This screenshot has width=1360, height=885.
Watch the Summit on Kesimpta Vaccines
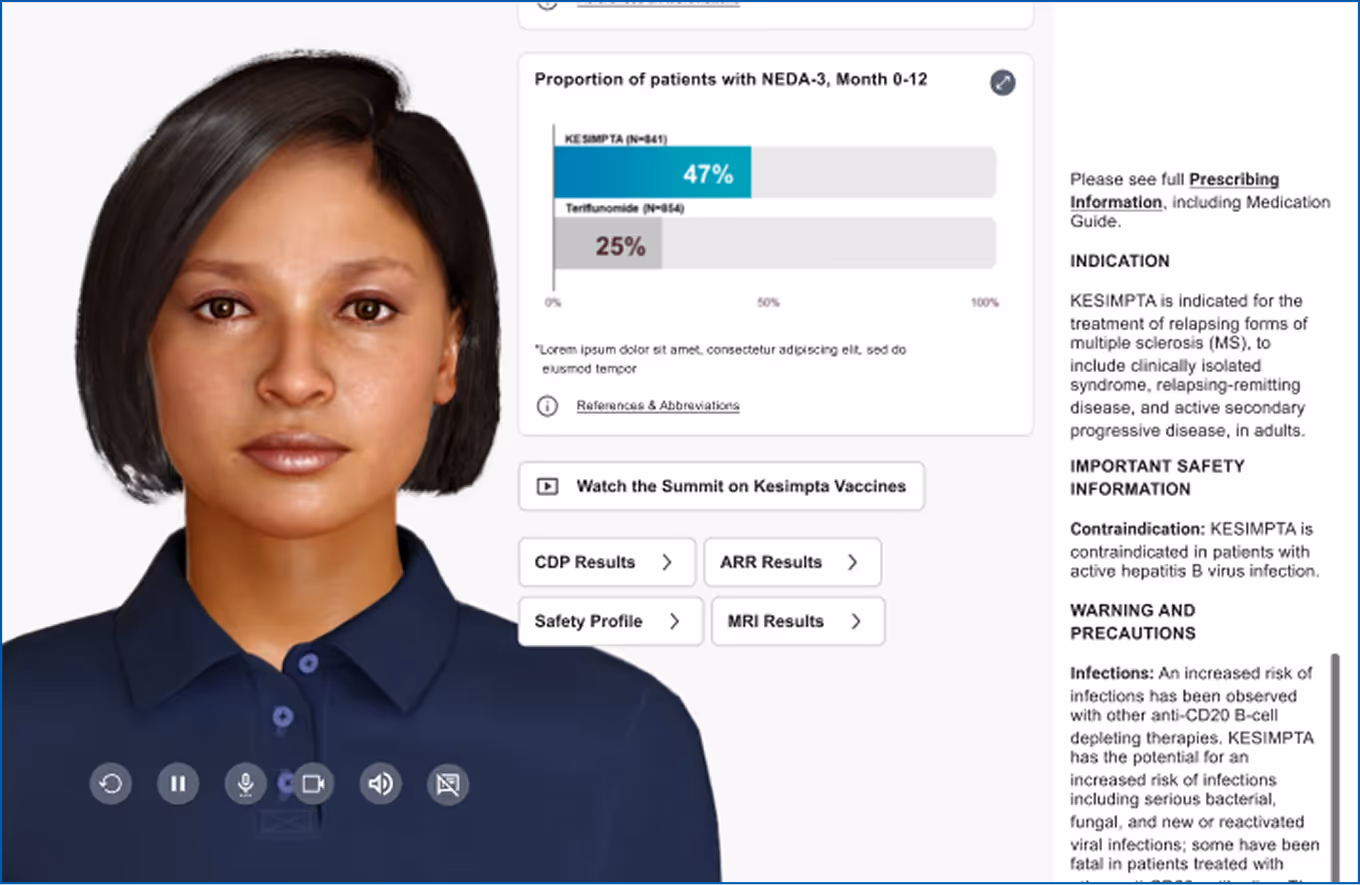pos(721,486)
